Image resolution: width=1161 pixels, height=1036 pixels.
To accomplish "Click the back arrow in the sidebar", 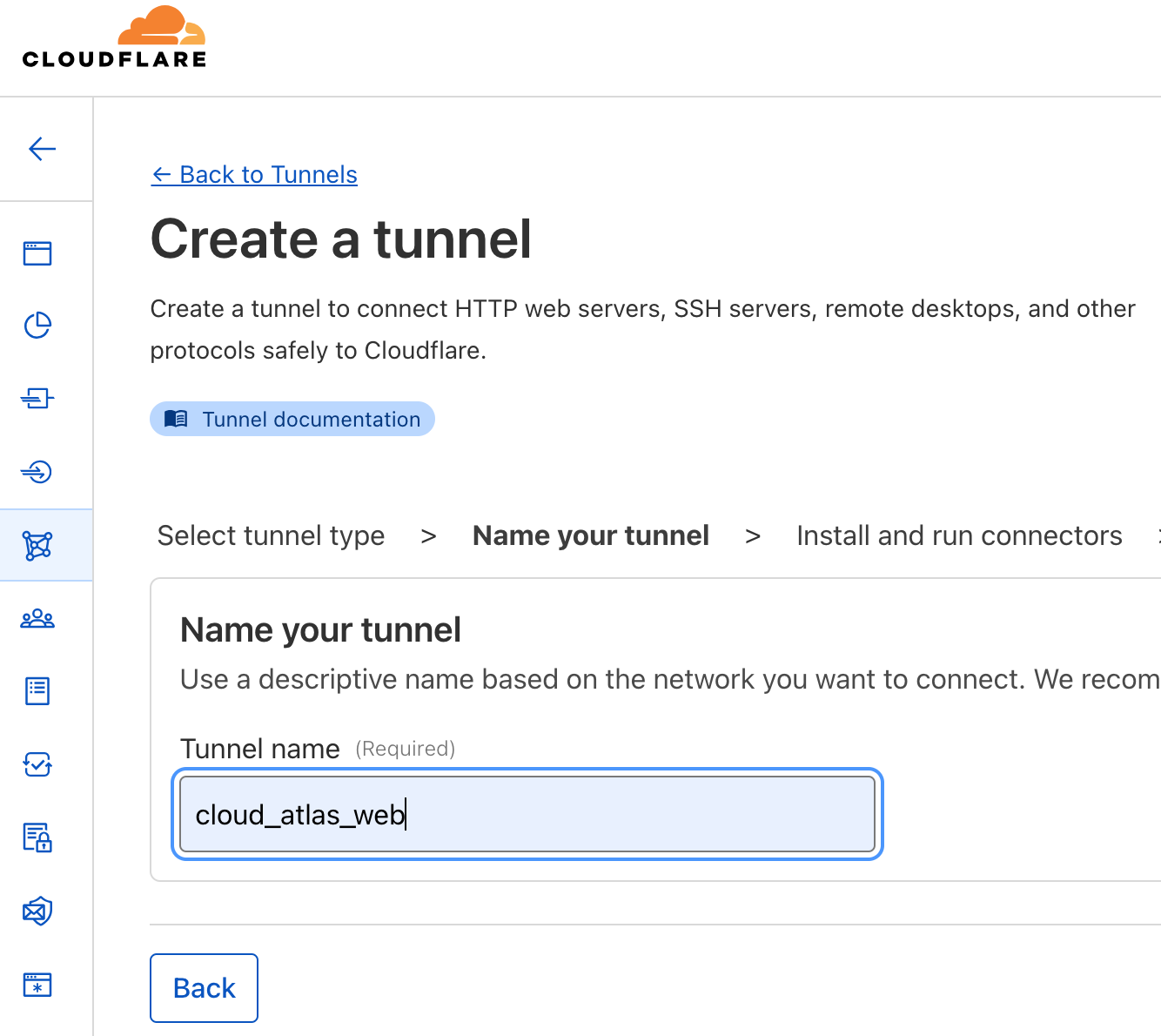I will pos(42,149).
